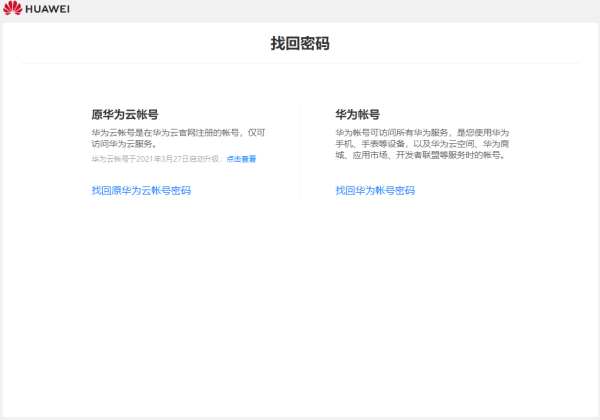Click the red Huawei petal logo

(12, 10)
